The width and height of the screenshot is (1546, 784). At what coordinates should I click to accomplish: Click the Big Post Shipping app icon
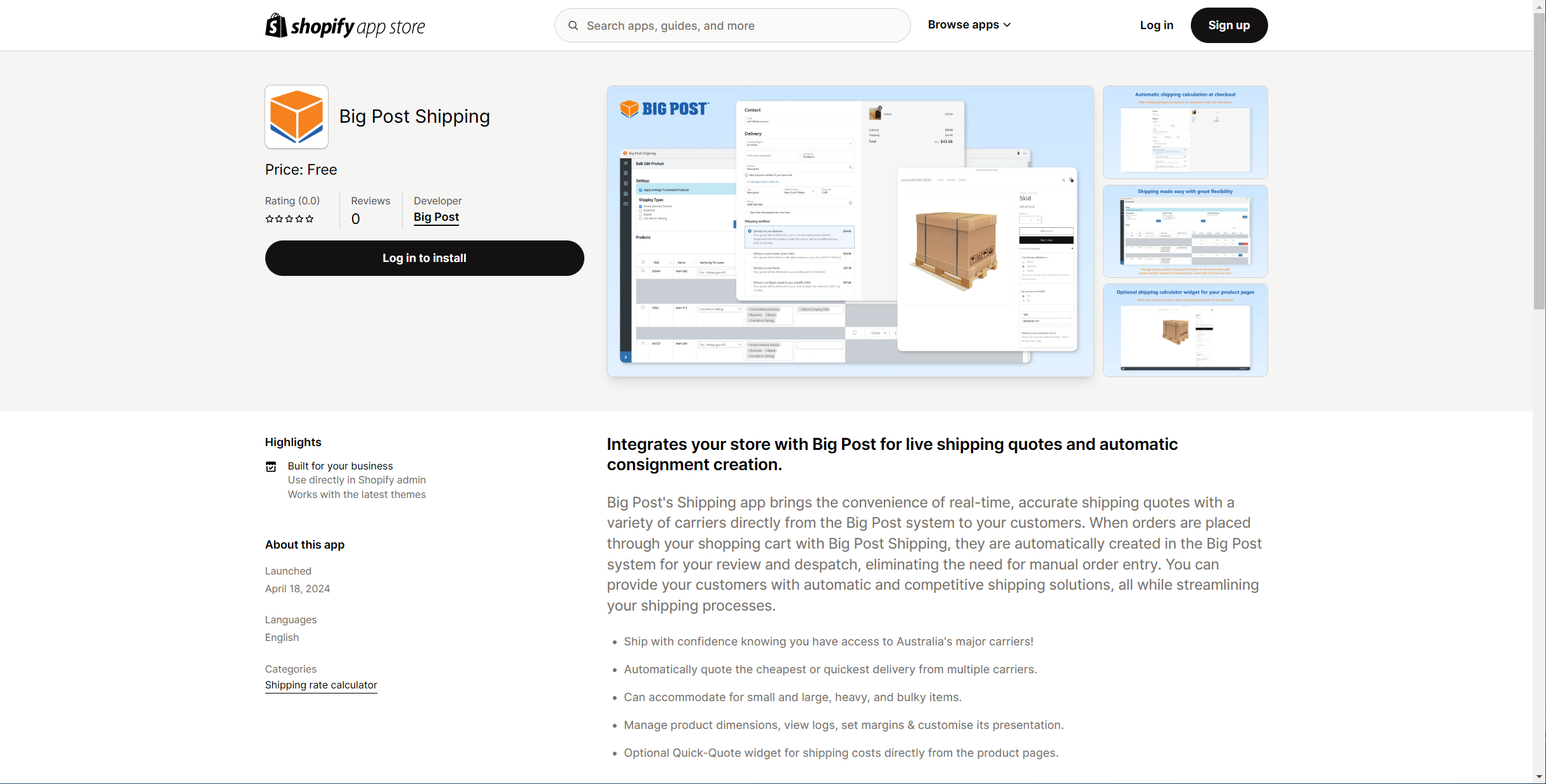point(296,117)
